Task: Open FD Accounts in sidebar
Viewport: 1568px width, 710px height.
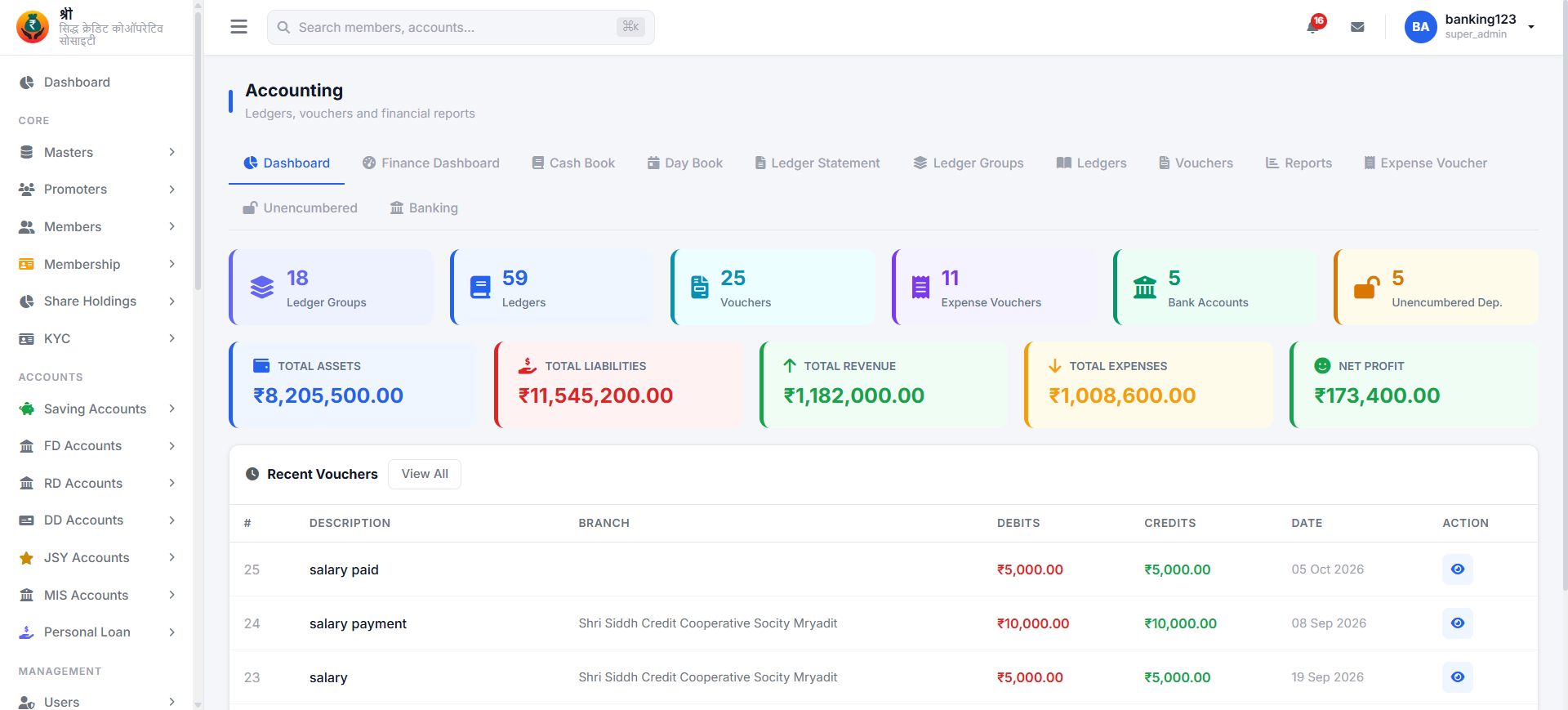Action: [96, 446]
